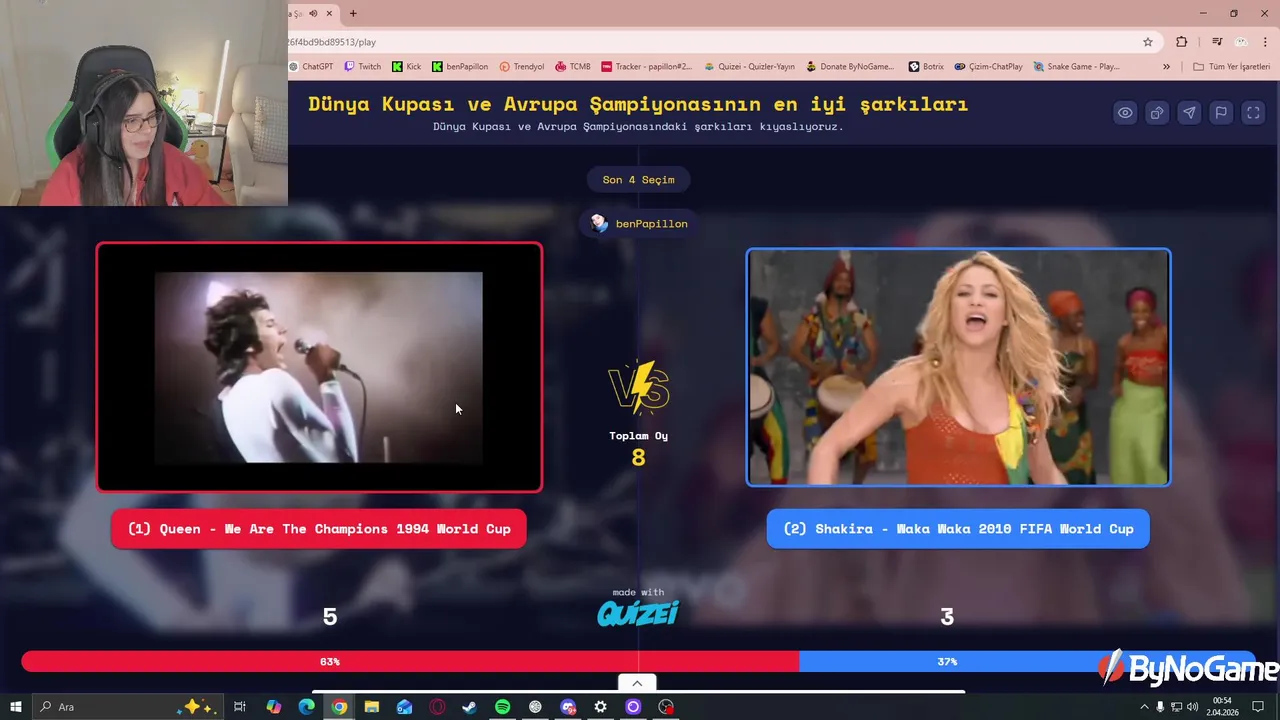Open the Chrome profile avatar
1280x720 pixels.
tap(1241, 42)
